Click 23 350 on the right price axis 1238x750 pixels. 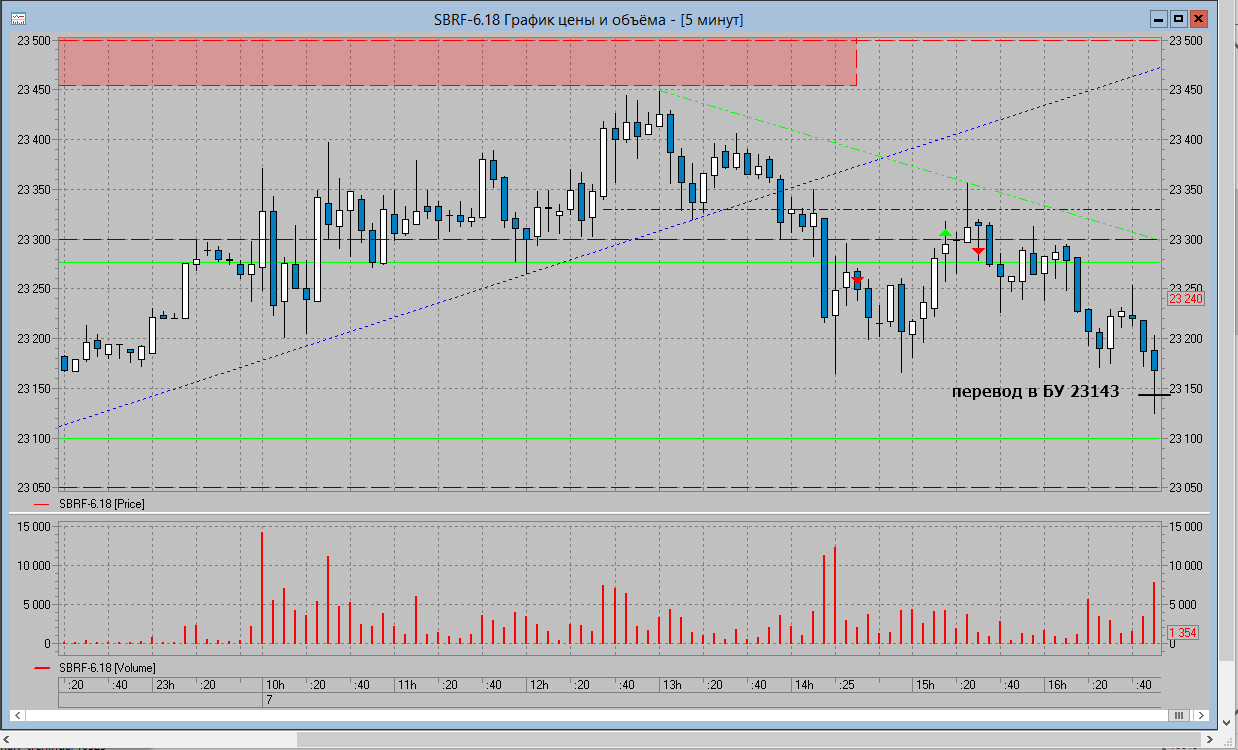pyautogui.click(x=1184, y=190)
